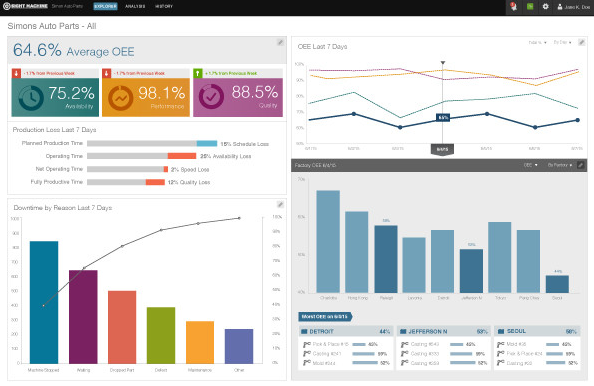Click the factory icon beside Detroit
The image size is (594, 386).
(x=304, y=332)
